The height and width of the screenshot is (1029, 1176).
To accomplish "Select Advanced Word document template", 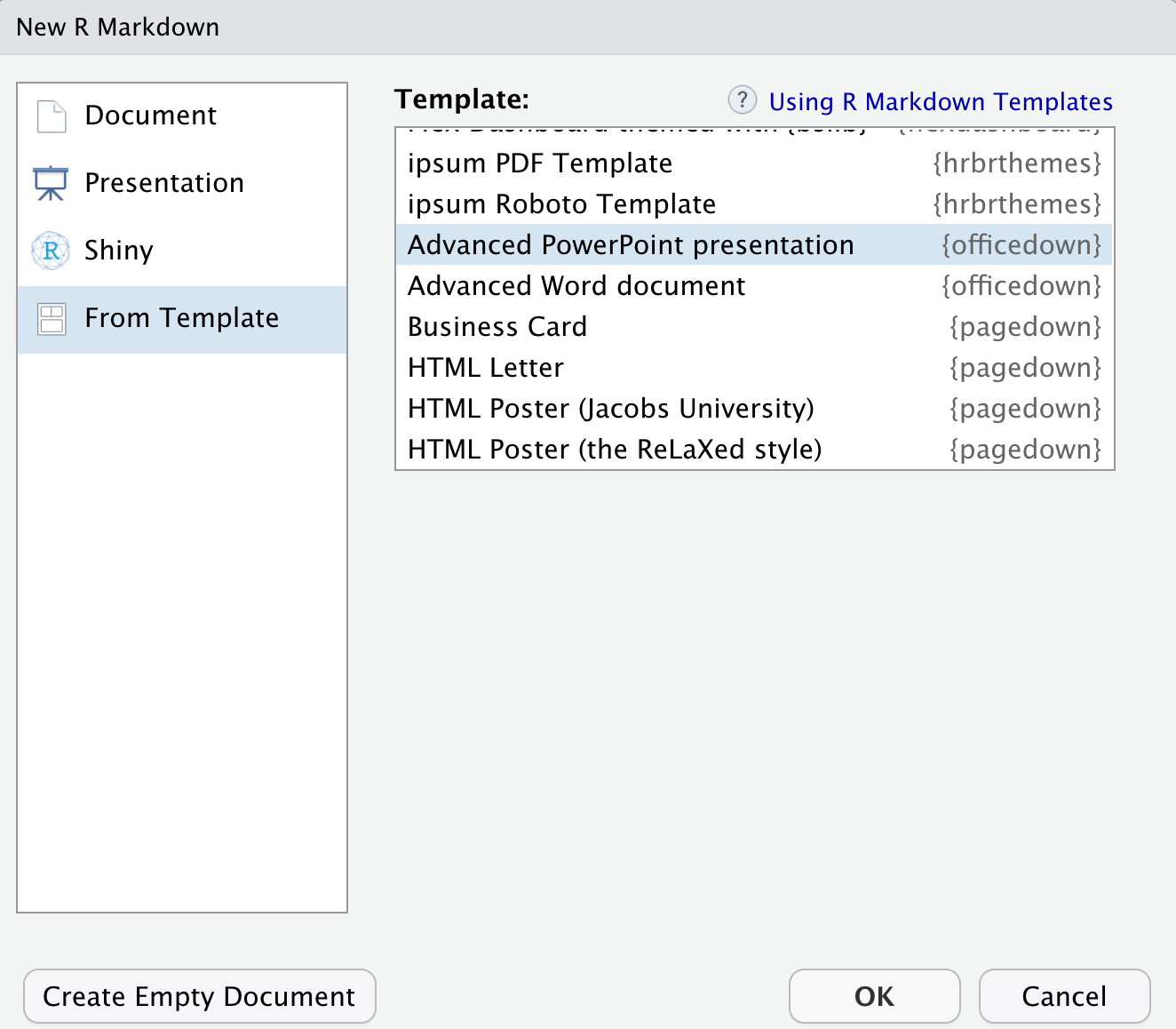I will (754, 286).
